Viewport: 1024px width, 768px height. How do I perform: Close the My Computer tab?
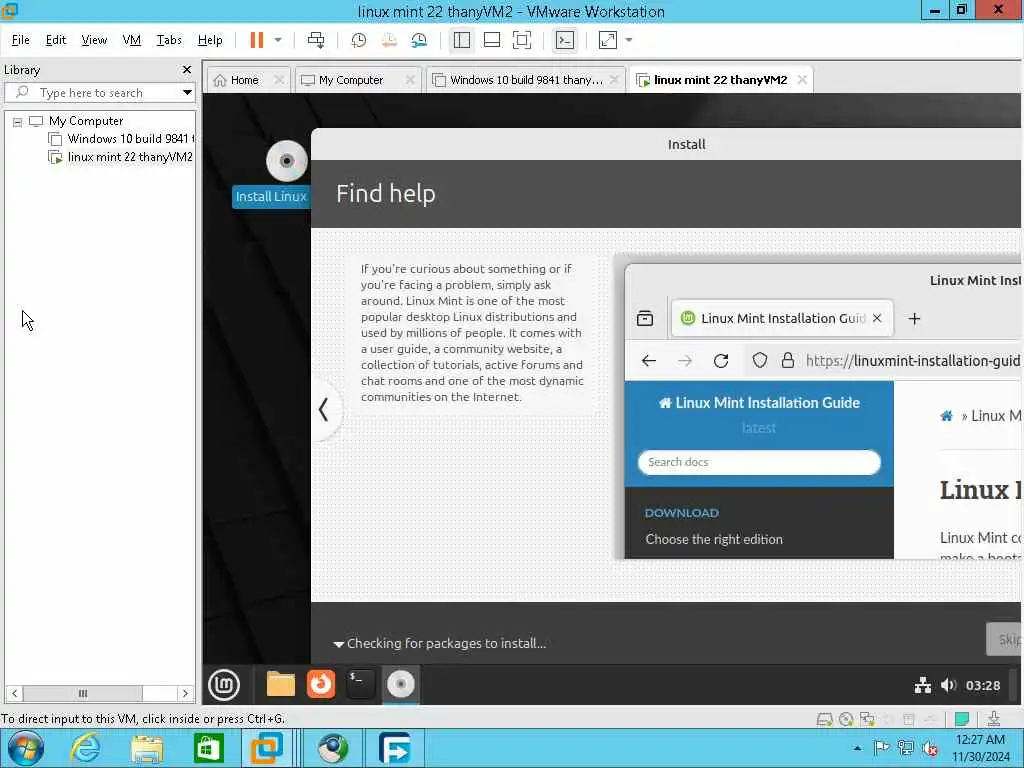point(410,80)
